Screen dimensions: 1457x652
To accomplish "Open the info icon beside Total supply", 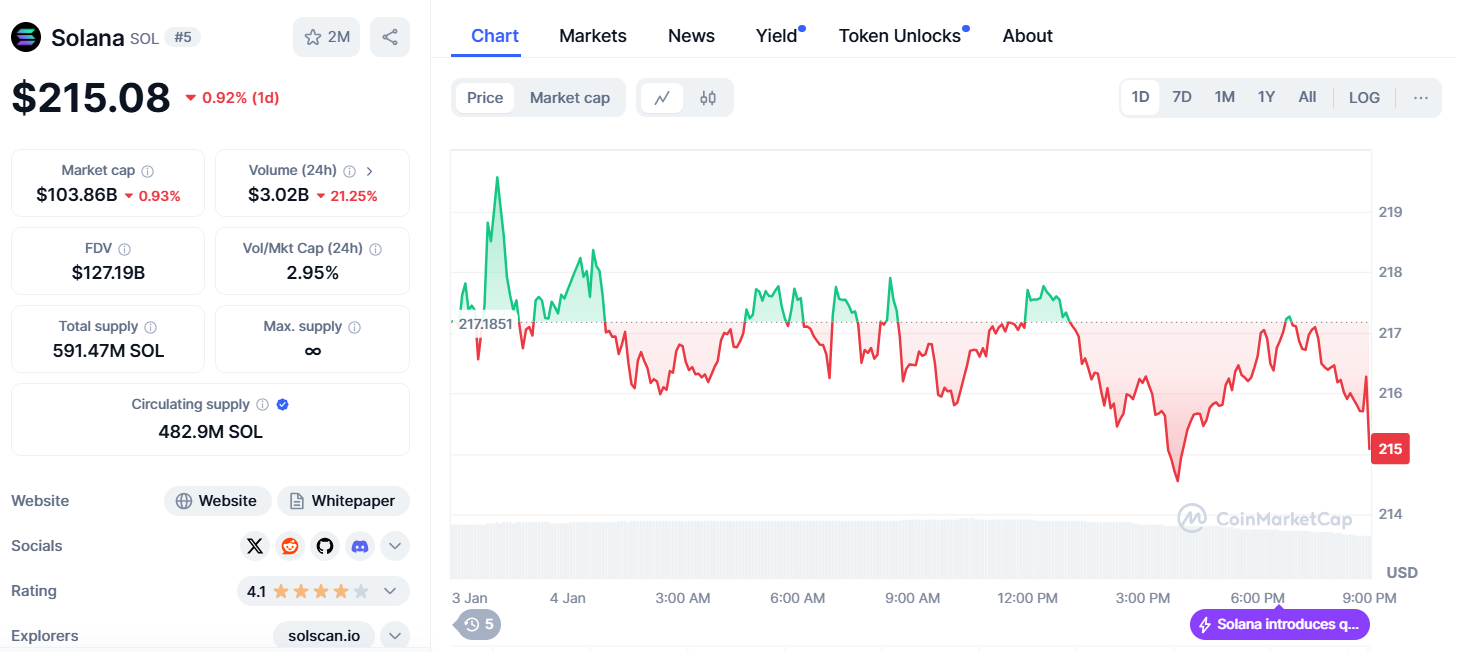I will pos(151,327).
